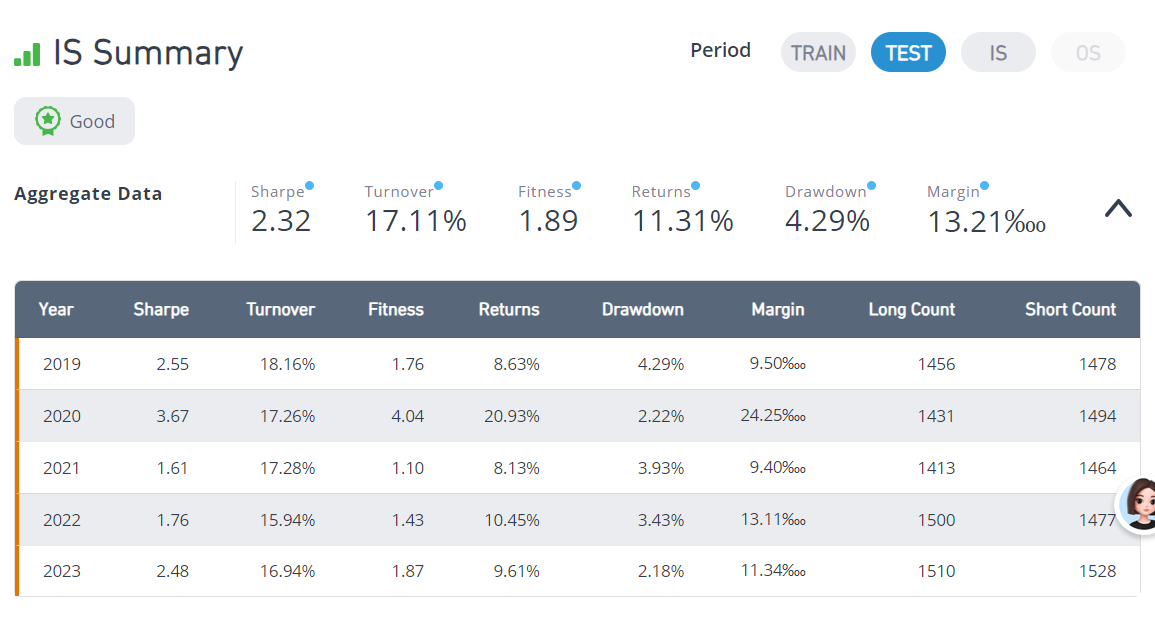Viewport: 1155px width, 627px height.
Task: Open the chat assistant avatar
Action: click(x=1138, y=505)
